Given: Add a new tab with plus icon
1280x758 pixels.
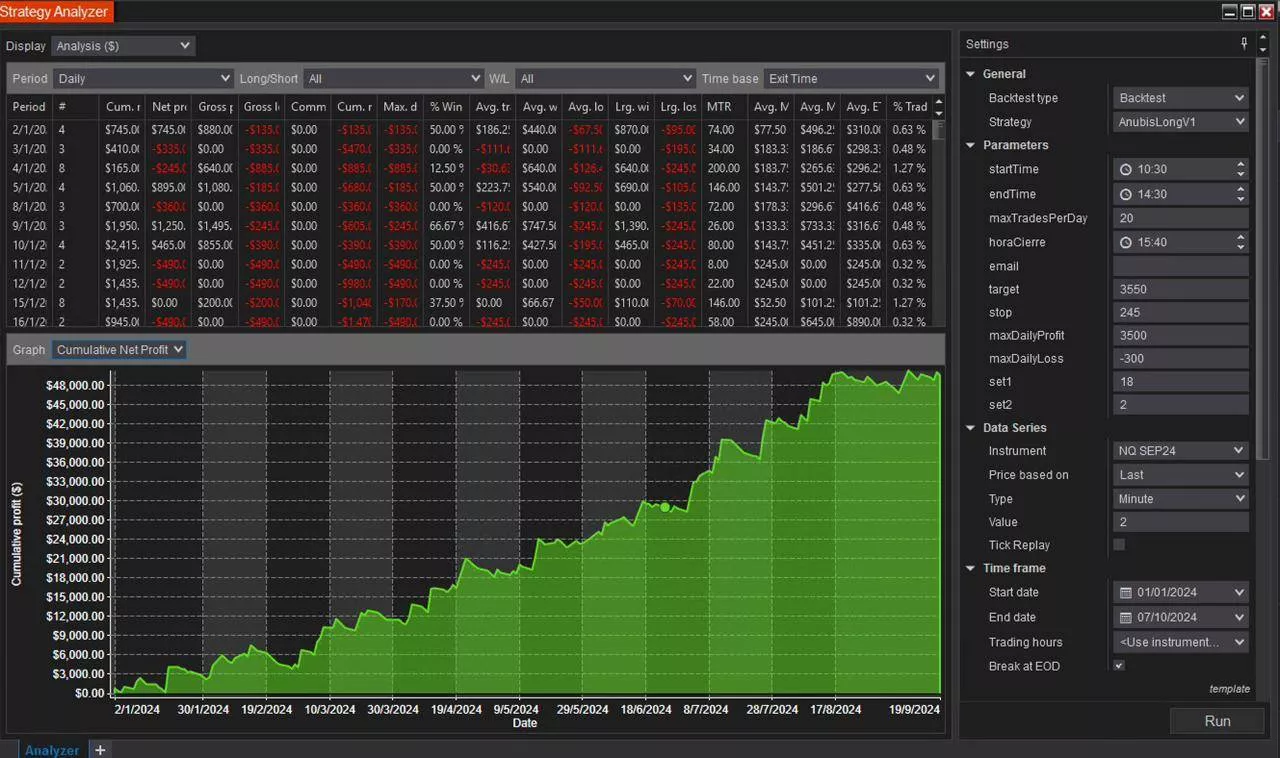Looking at the screenshot, I should (x=100, y=750).
